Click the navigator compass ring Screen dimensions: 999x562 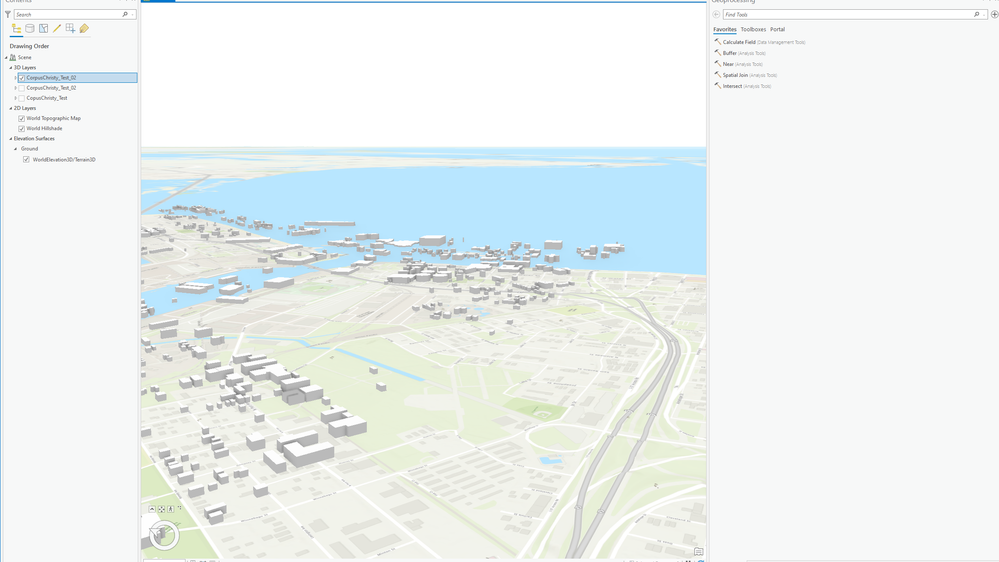164,534
